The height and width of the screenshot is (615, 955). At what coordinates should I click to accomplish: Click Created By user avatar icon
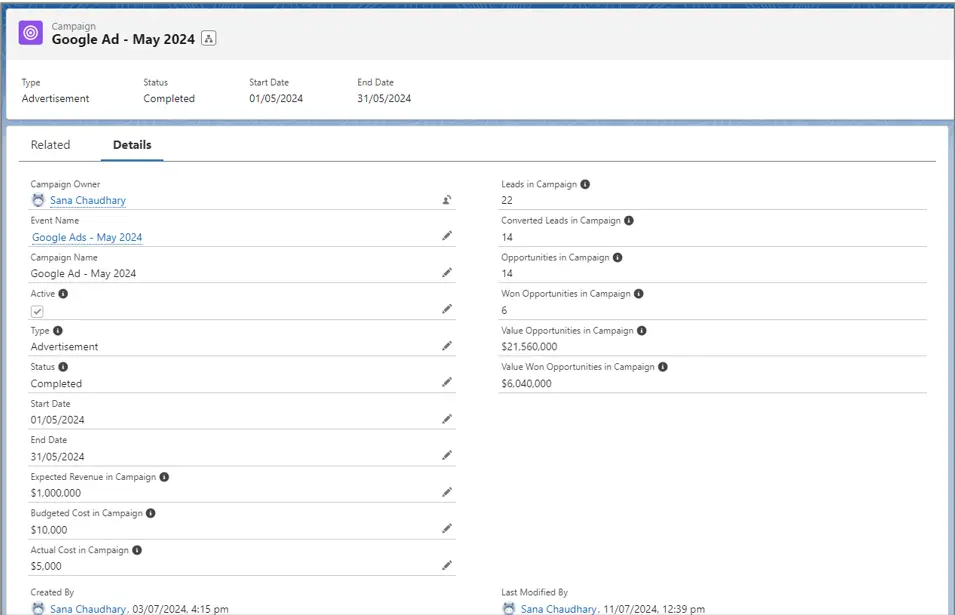click(x=38, y=608)
